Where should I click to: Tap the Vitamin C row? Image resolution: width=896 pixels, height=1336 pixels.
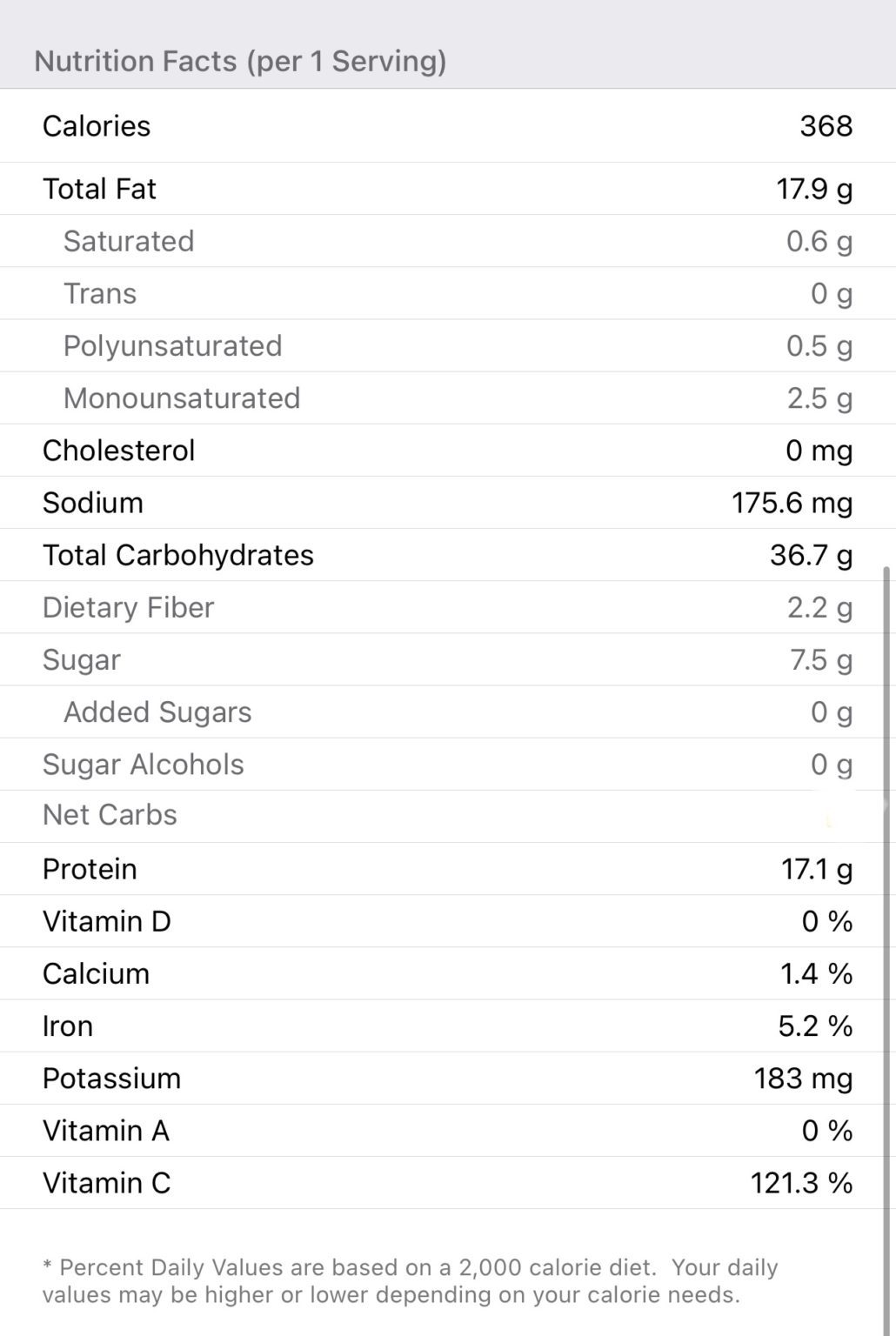pos(447,1183)
